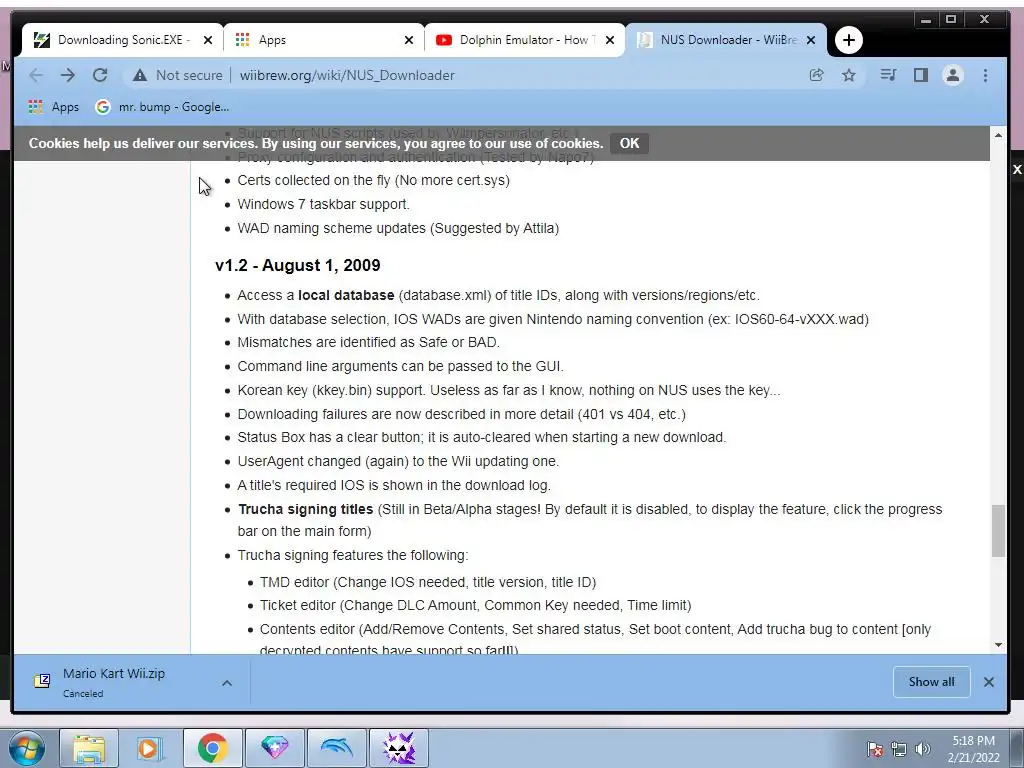Switch to the Downloading Sonic.EXE tab
This screenshot has width=1024, height=768.
pyautogui.click(x=122, y=40)
